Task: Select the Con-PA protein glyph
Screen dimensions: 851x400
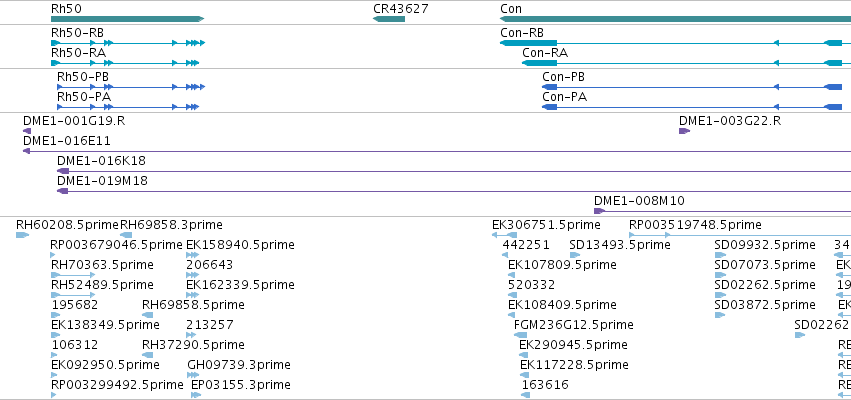Action: point(692,107)
